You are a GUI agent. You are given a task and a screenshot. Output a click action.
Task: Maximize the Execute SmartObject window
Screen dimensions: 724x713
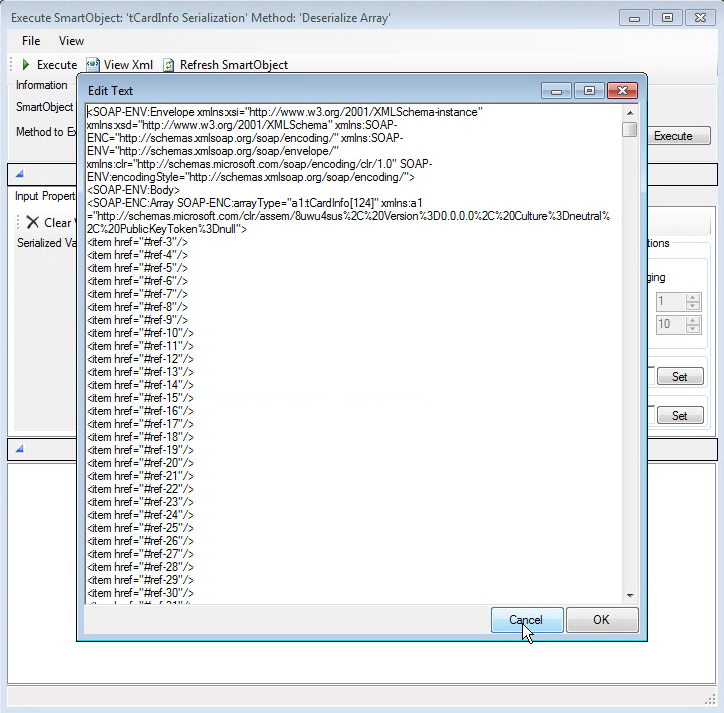668,18
